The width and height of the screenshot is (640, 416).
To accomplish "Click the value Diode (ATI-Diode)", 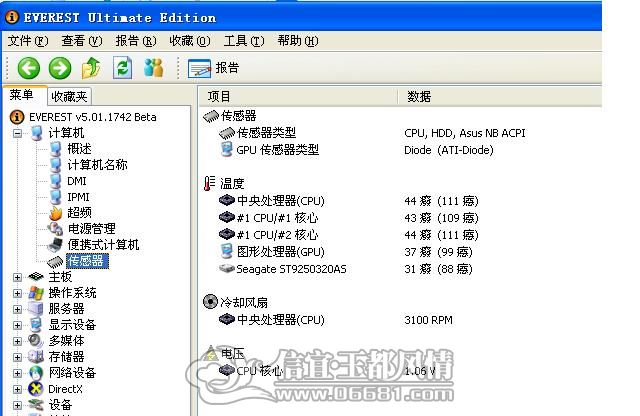I will [x=449, y=150].
